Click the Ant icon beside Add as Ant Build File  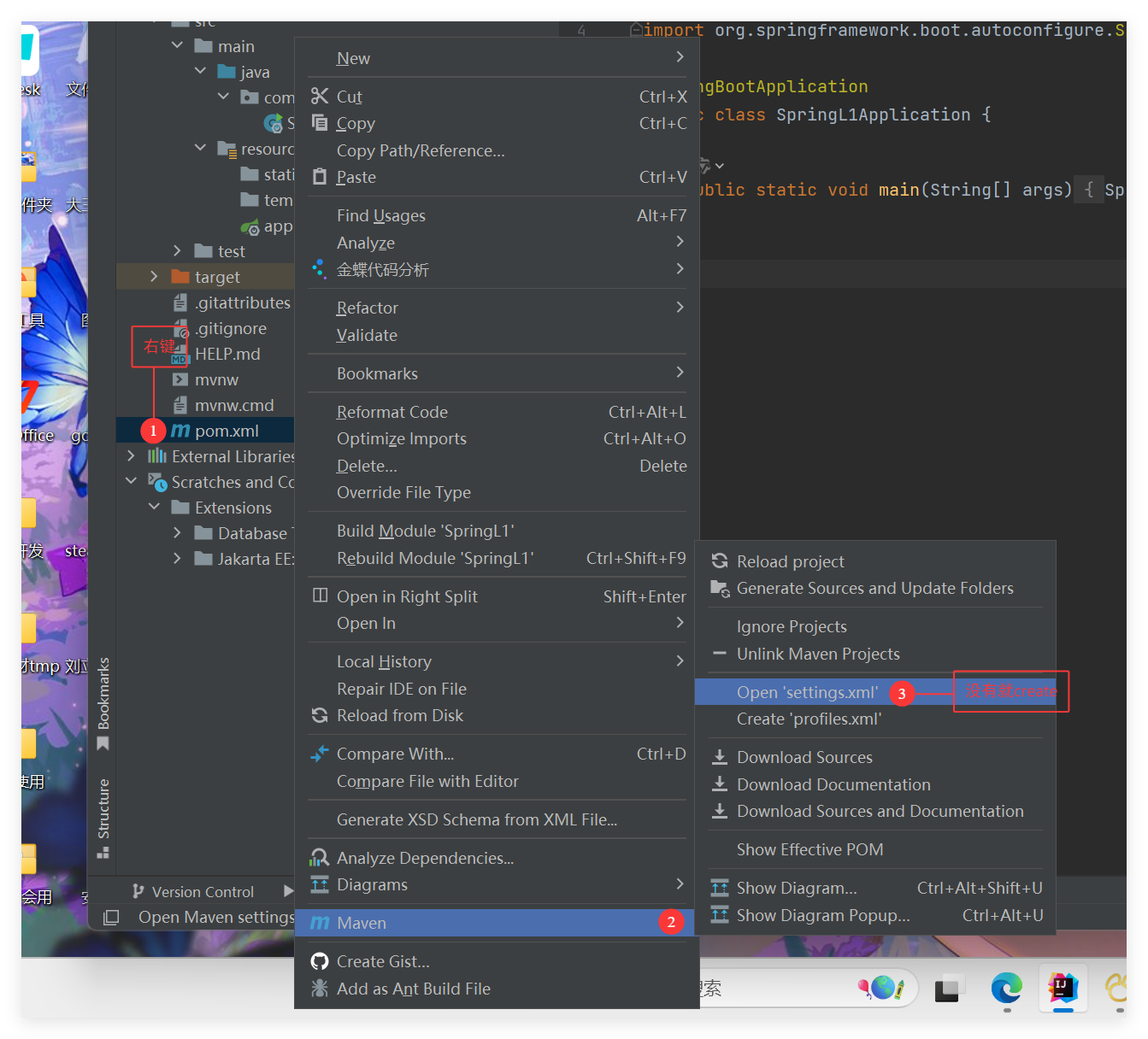point(320,988)
